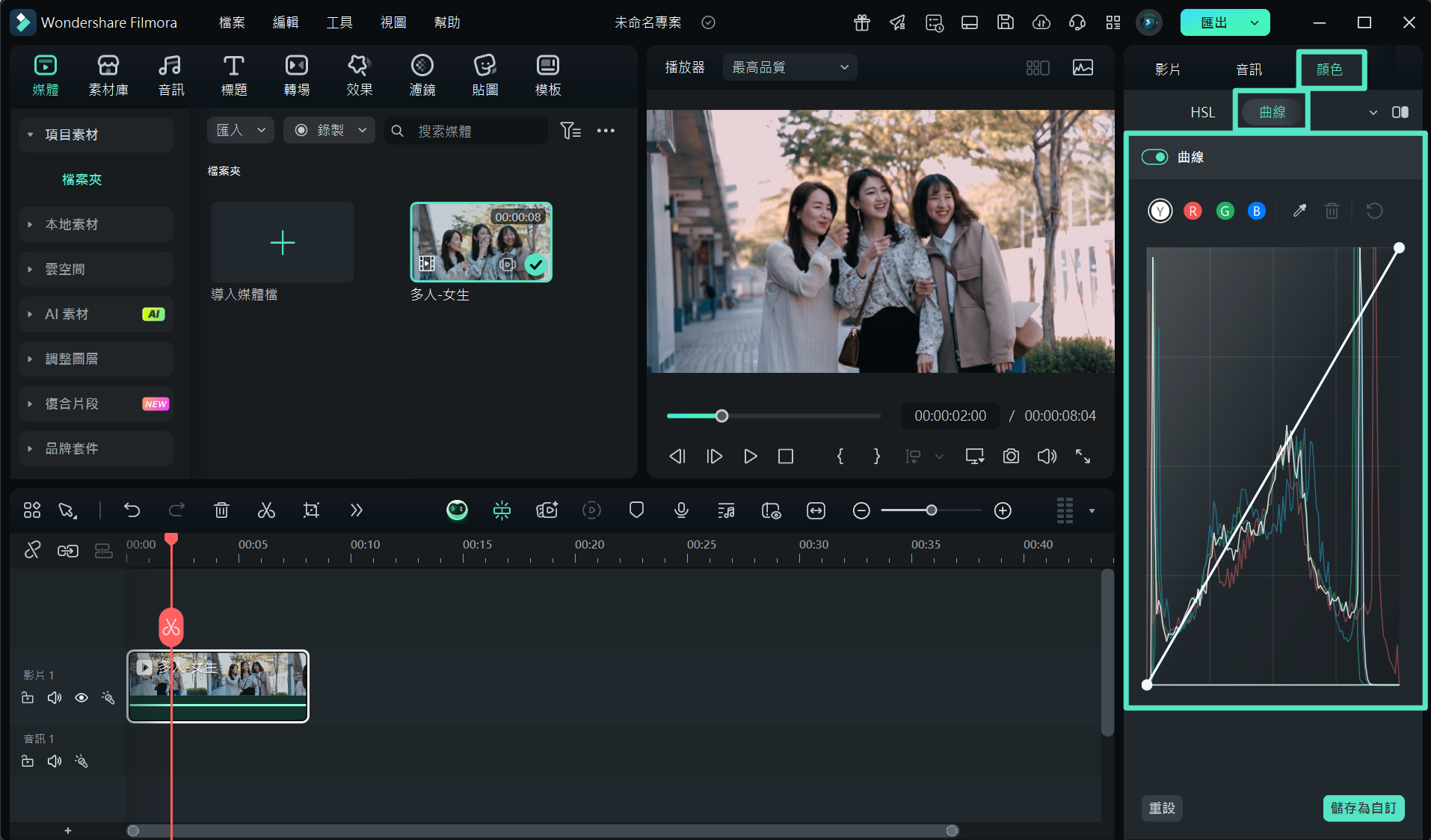Mute the 影片 1 track speaker

coord(55,697)
